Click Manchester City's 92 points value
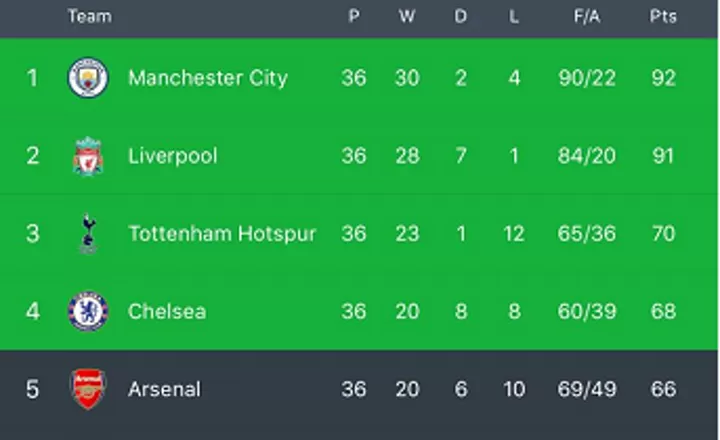720x440 pixels. 663,78
